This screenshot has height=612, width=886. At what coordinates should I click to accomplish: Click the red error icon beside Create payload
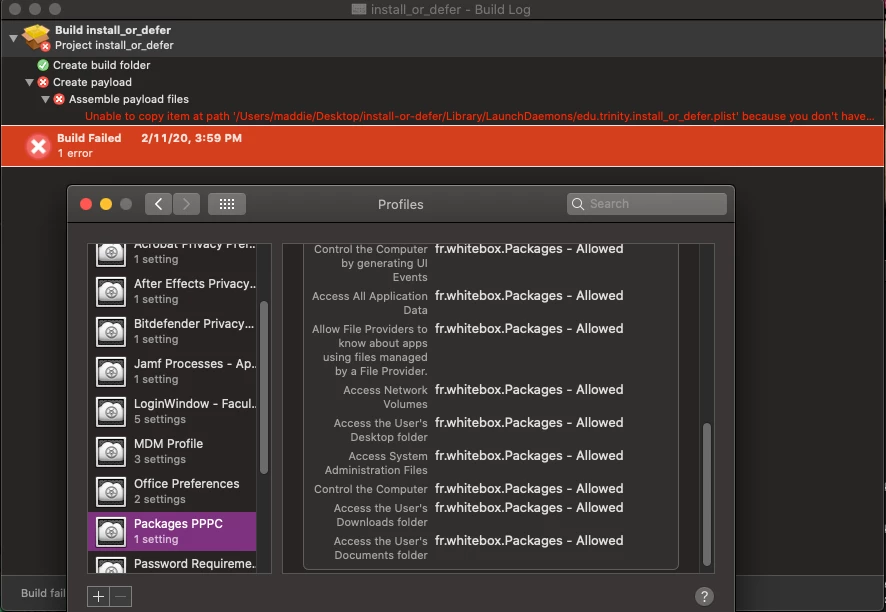[43, 83]
